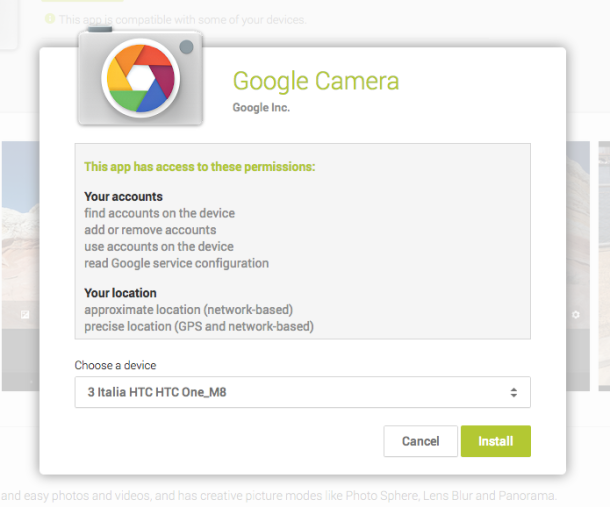Viewport: 610px width, 507px height.
Task: Click the Google Camera title text
Action: point(315,81)
